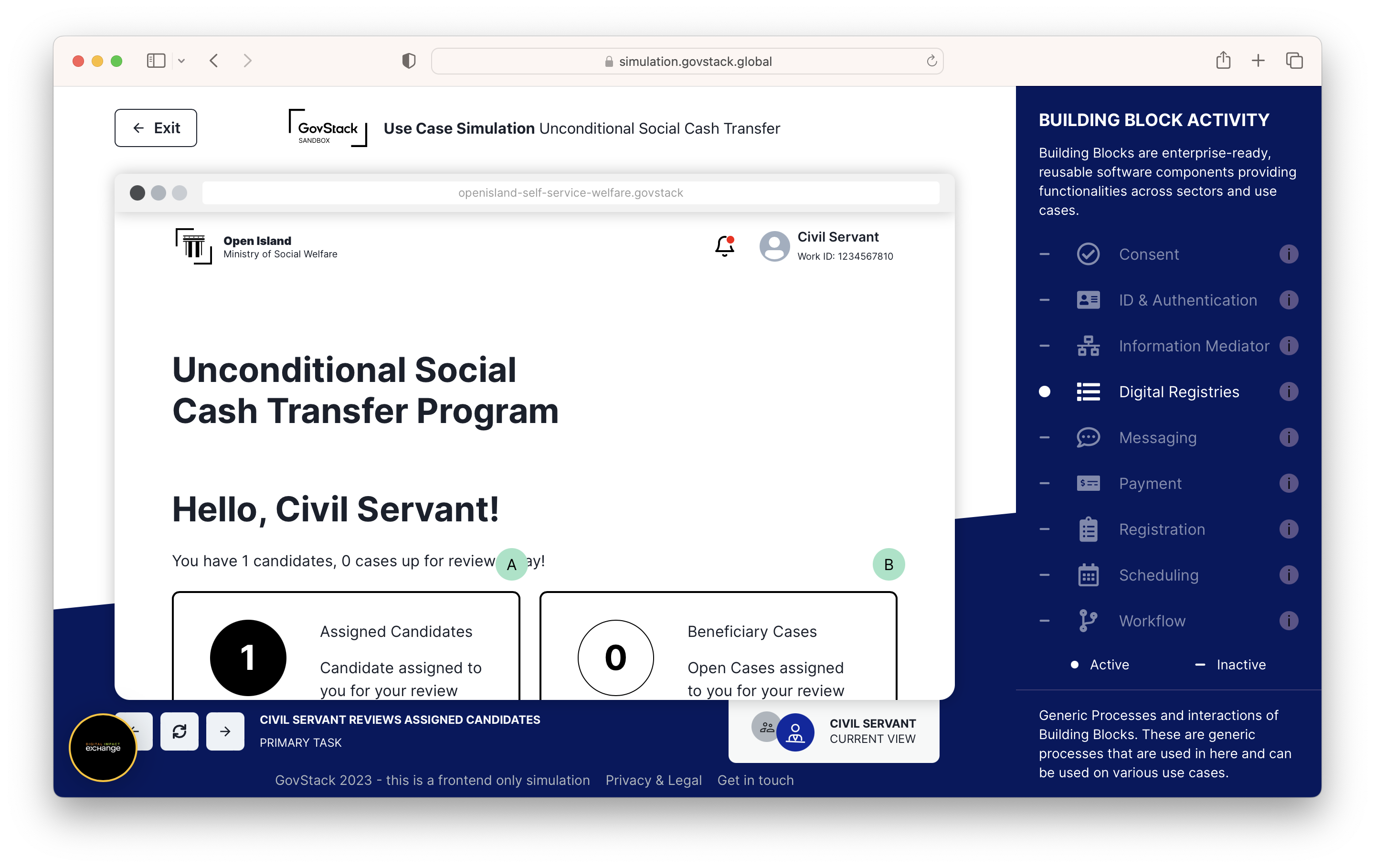Click the Exit button
1375x868 pixels.
tap(156, 127)
